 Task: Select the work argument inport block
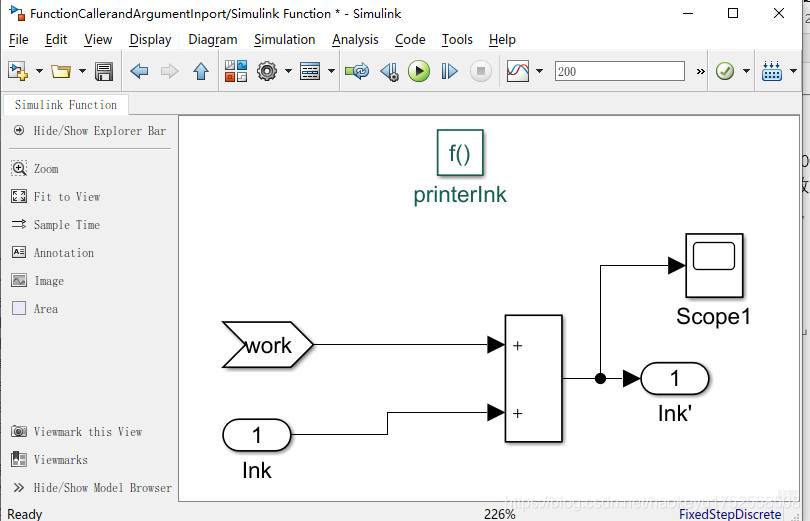268,345
